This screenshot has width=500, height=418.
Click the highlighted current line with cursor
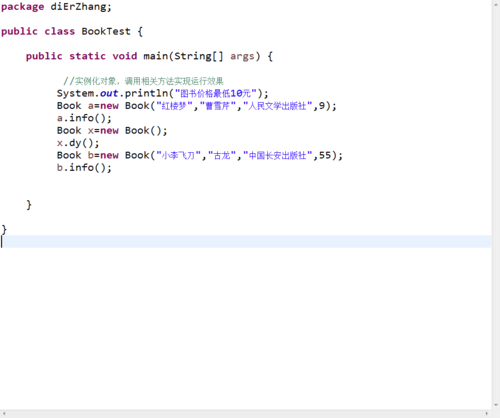click(x=246, y=242)
